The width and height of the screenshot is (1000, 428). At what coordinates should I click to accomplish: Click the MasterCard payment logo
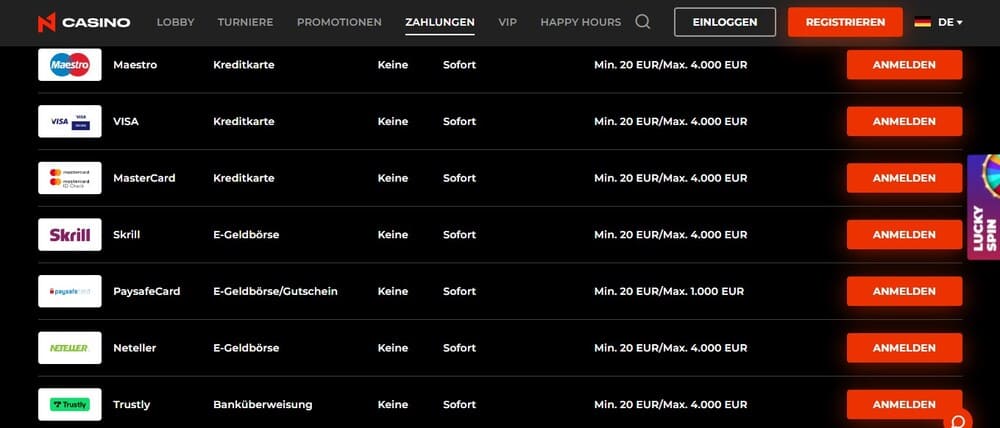click(x=70, y=178)
